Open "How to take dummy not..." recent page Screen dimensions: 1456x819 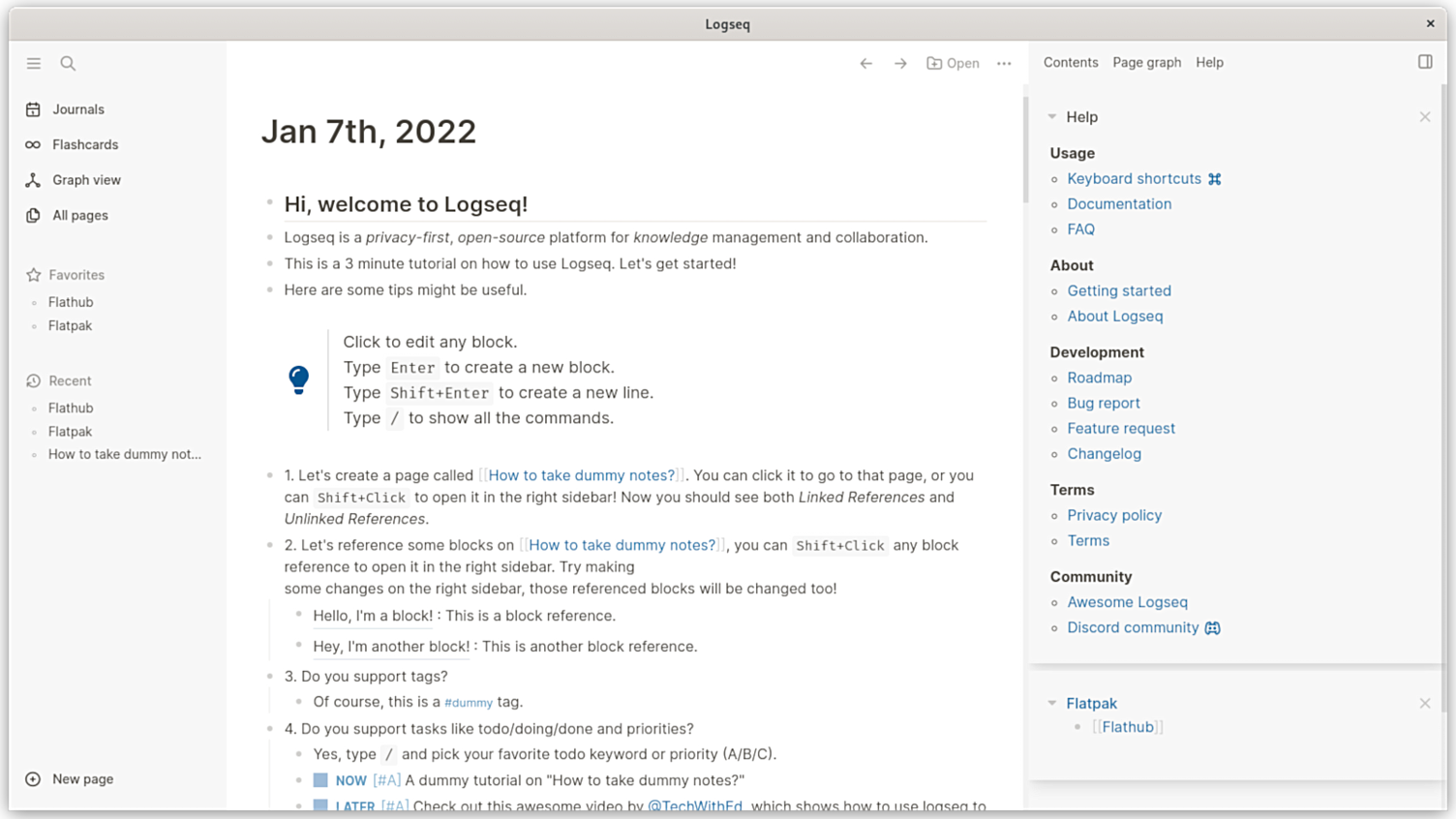pyautogui.click(x=125, y=454)
